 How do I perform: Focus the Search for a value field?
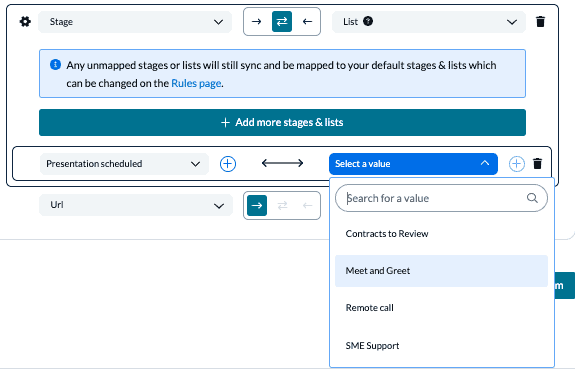click(442, 198)
